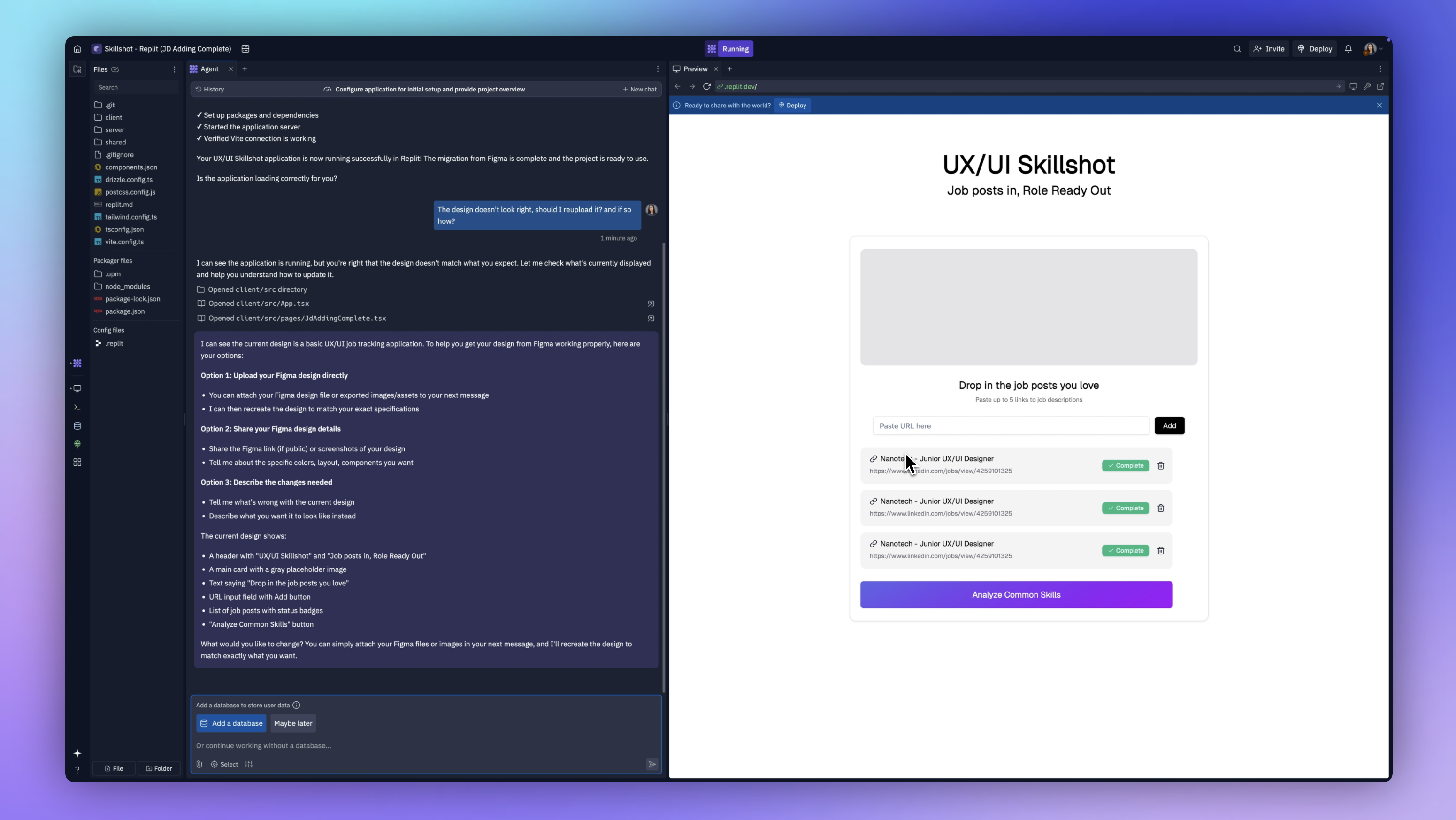Viewport: 1456px width, 820px height.
Task: Open the notifications bell
Action: tap(1348, 49)
